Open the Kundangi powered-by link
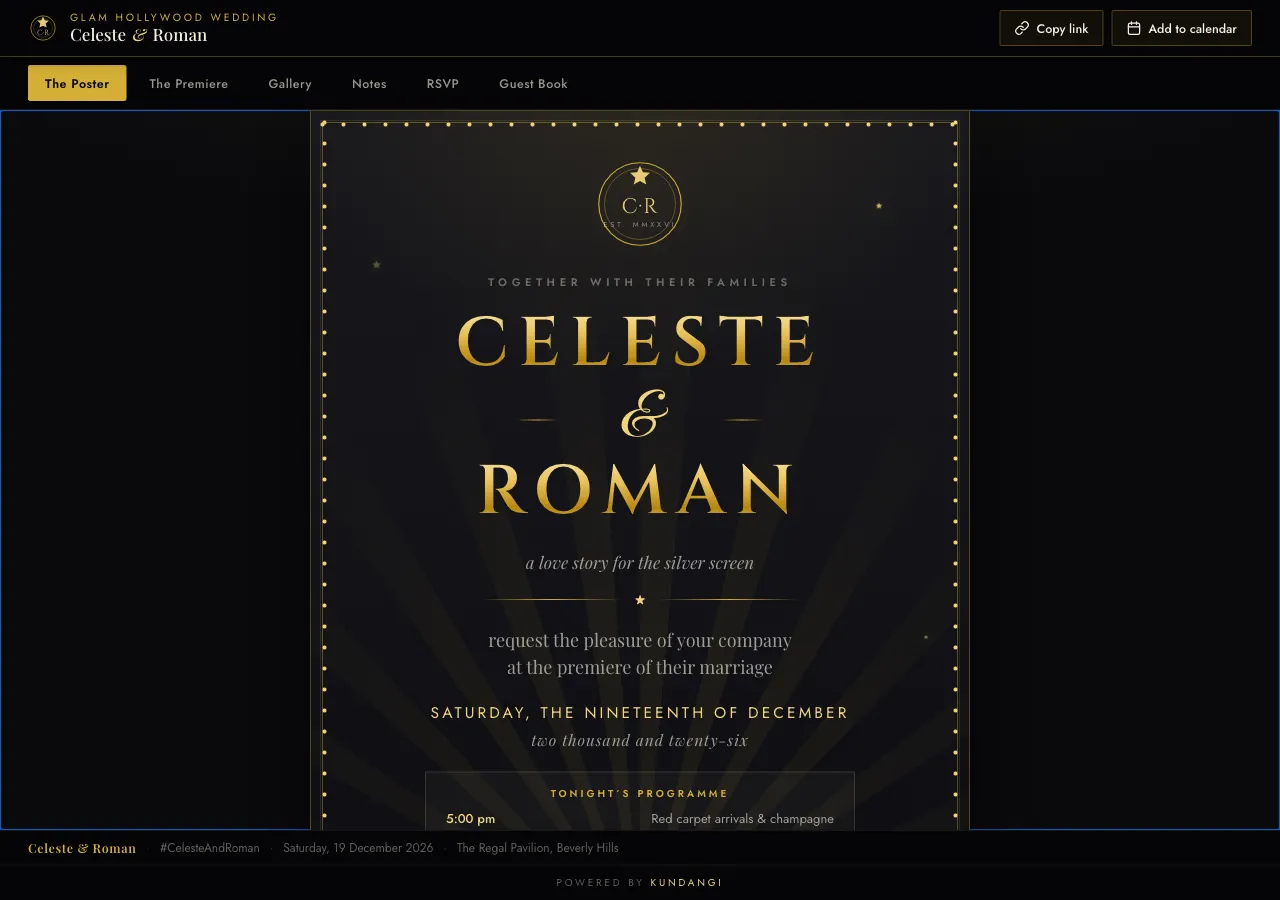Viewport: 1280px width, 900px height. 686,883
